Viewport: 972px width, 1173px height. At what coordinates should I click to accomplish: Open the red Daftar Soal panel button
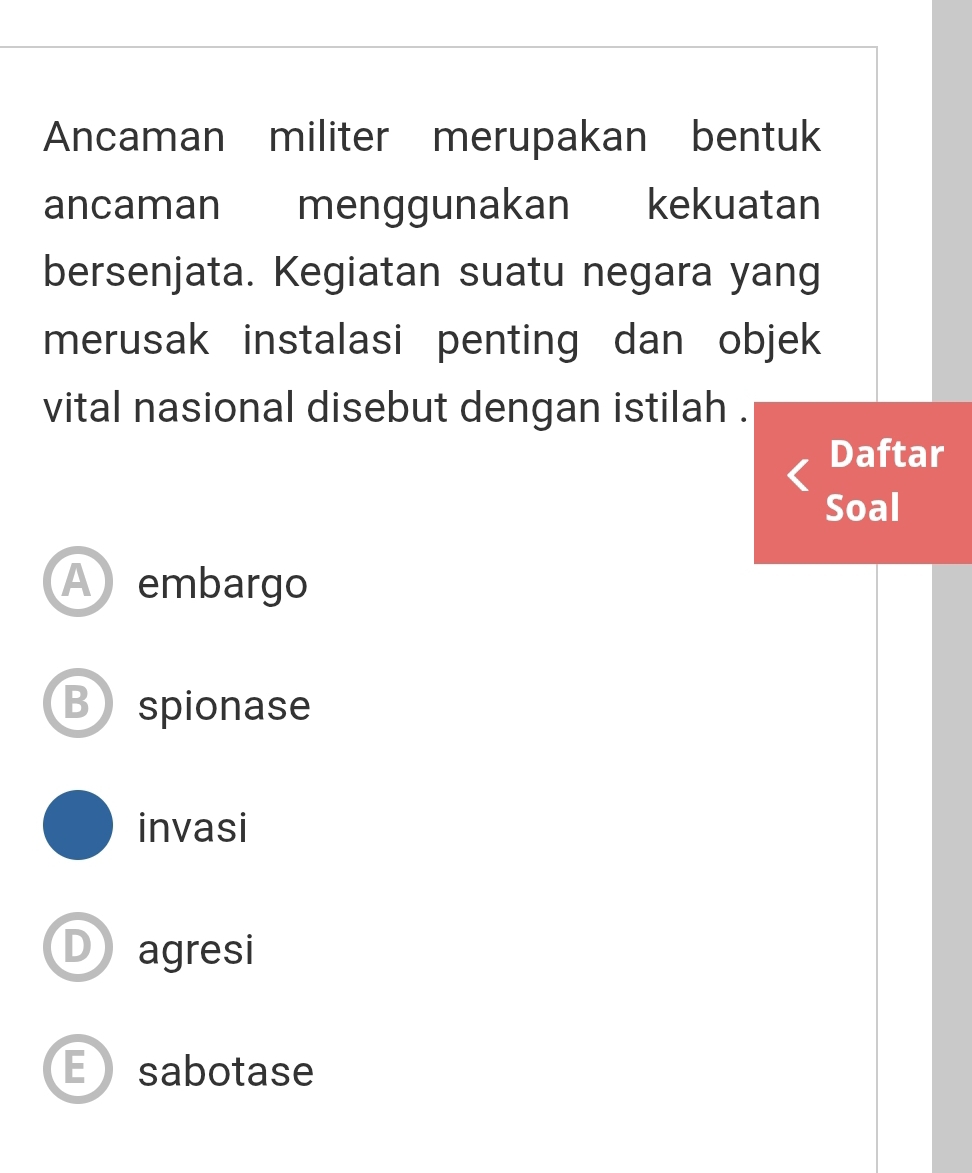click(862, 482)
